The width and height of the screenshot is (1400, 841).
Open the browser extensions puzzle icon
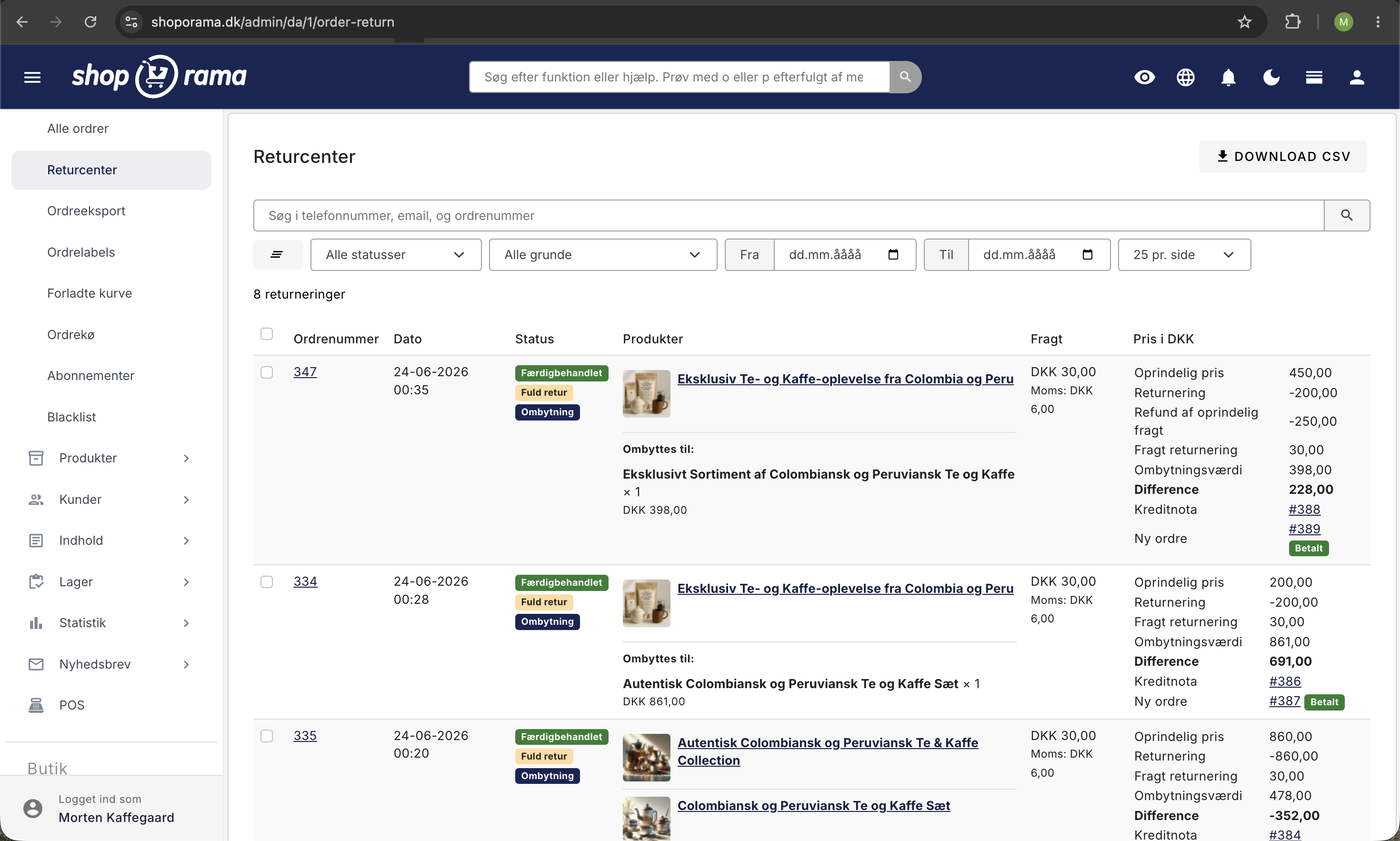click(1293, 21)
